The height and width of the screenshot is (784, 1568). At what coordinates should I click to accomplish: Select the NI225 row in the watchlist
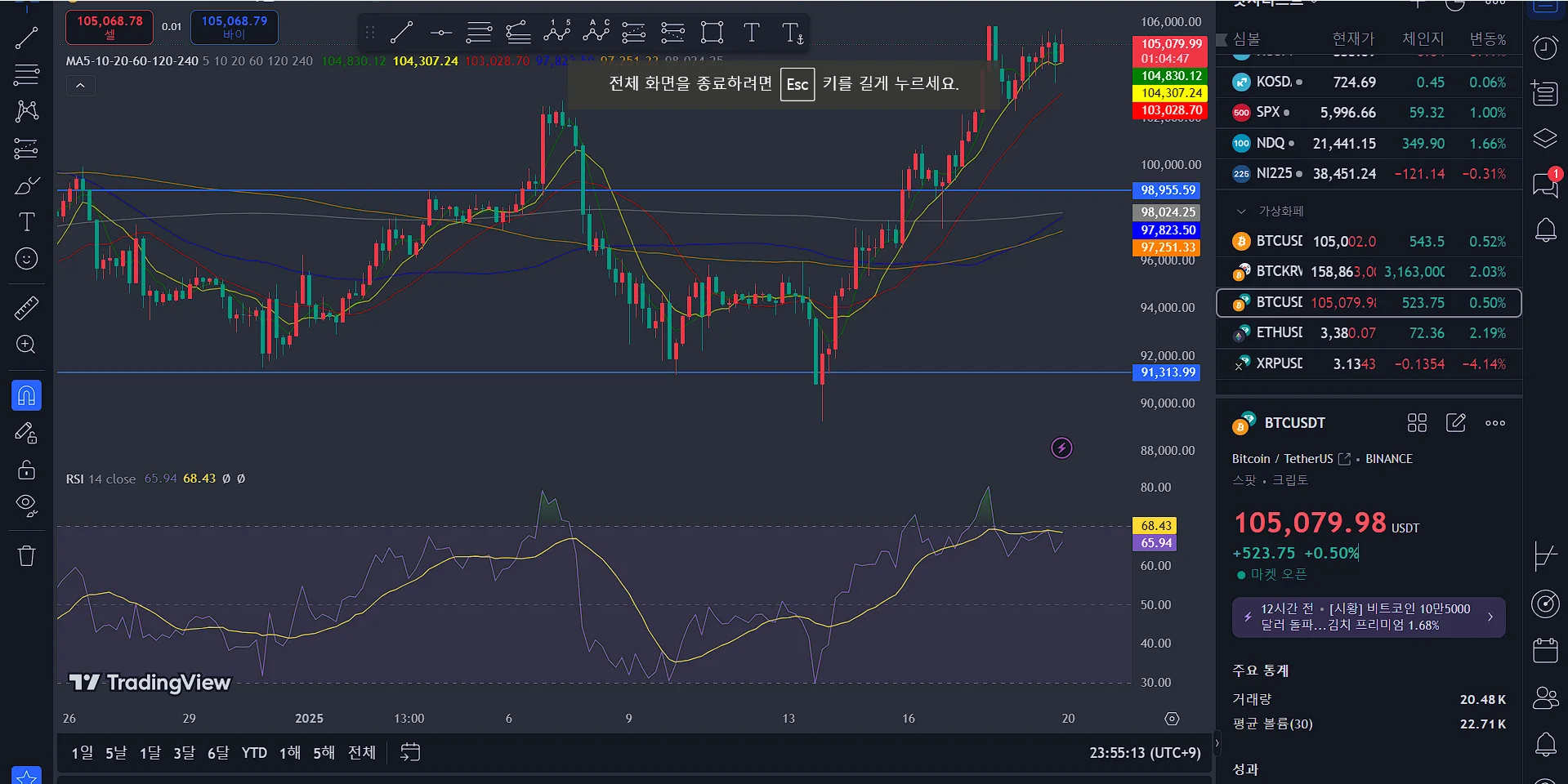(1369, 174)
